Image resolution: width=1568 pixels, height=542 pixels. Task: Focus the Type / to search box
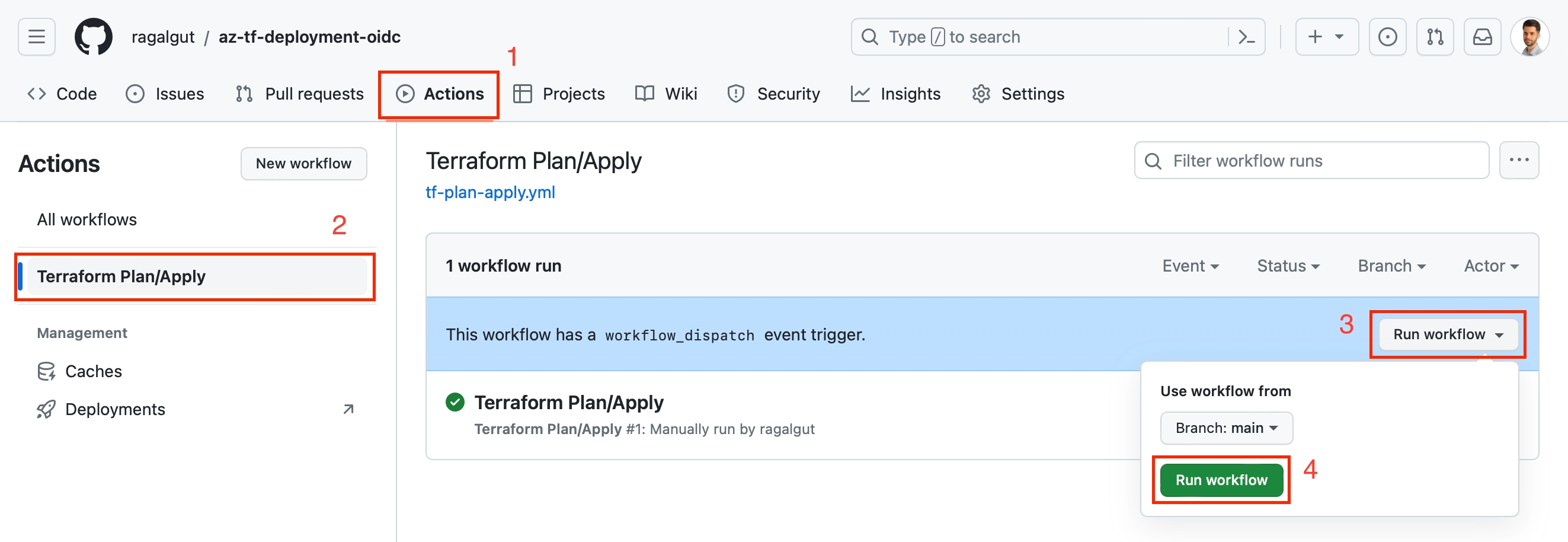click(1057, 37)
